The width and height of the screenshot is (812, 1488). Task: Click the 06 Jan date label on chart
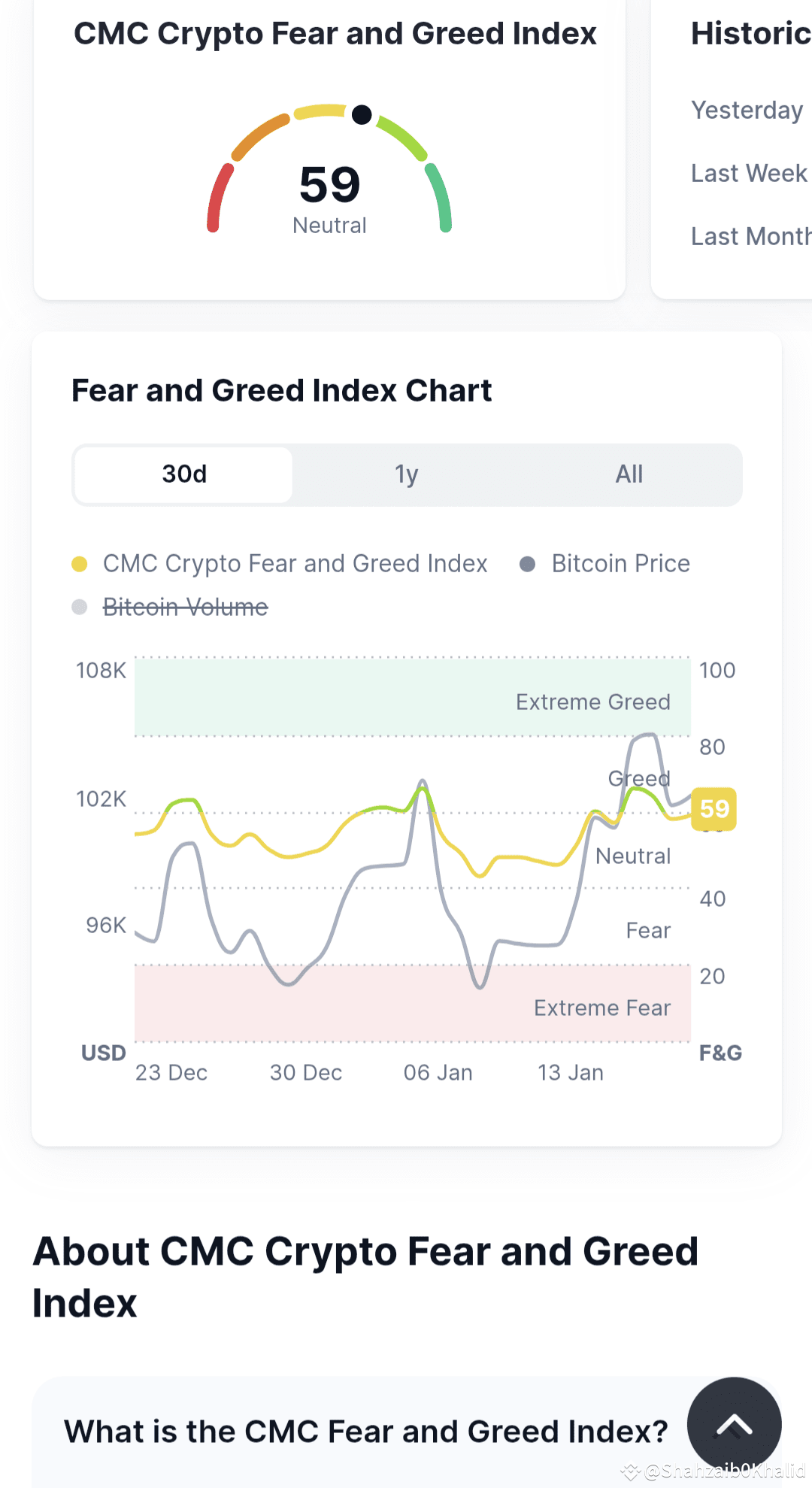[438, 1073]
